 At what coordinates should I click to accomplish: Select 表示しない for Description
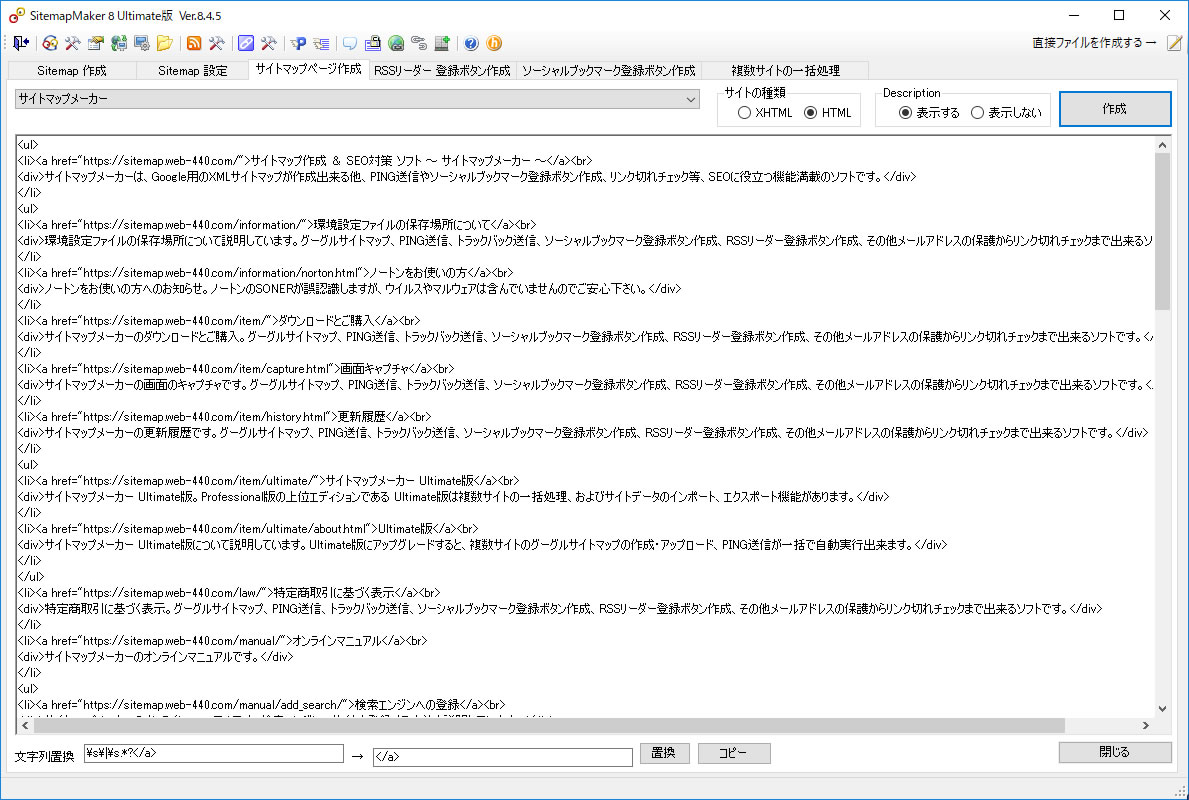tap(1006, 112)
